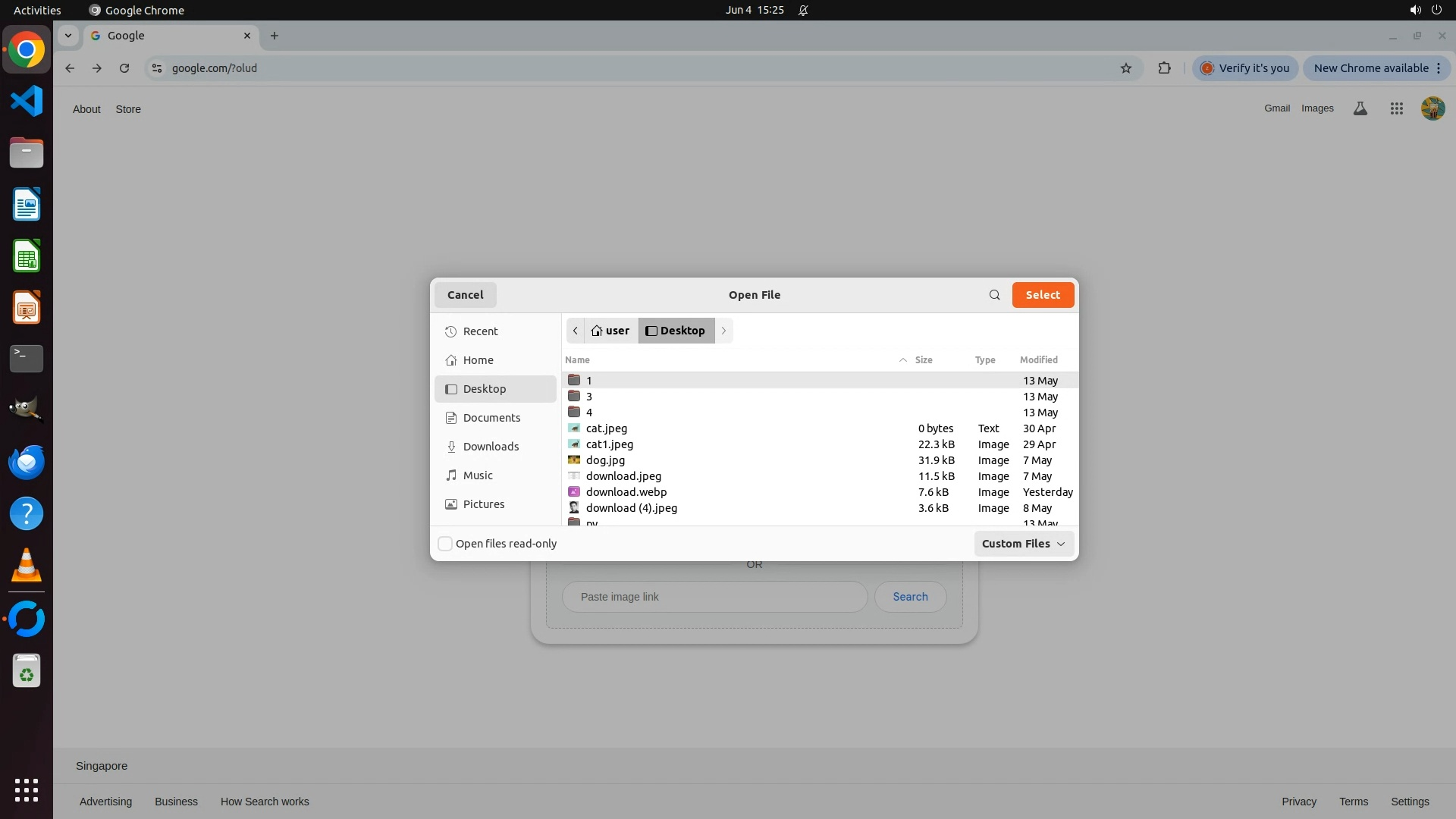1456x819 pixels.
Task: Click the orange Select button
Action: tap(1043, 295)
